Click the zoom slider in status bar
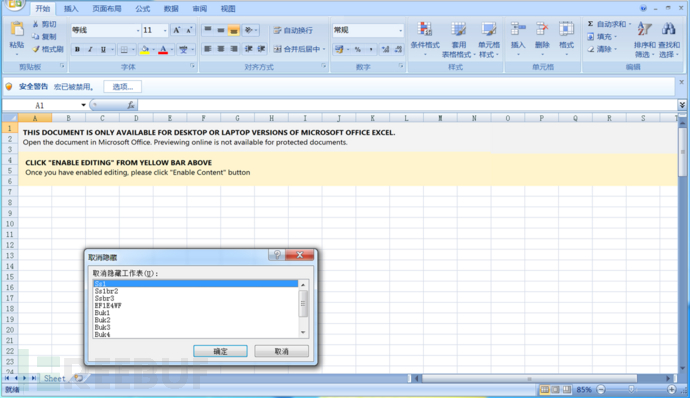 pos(631,389)
